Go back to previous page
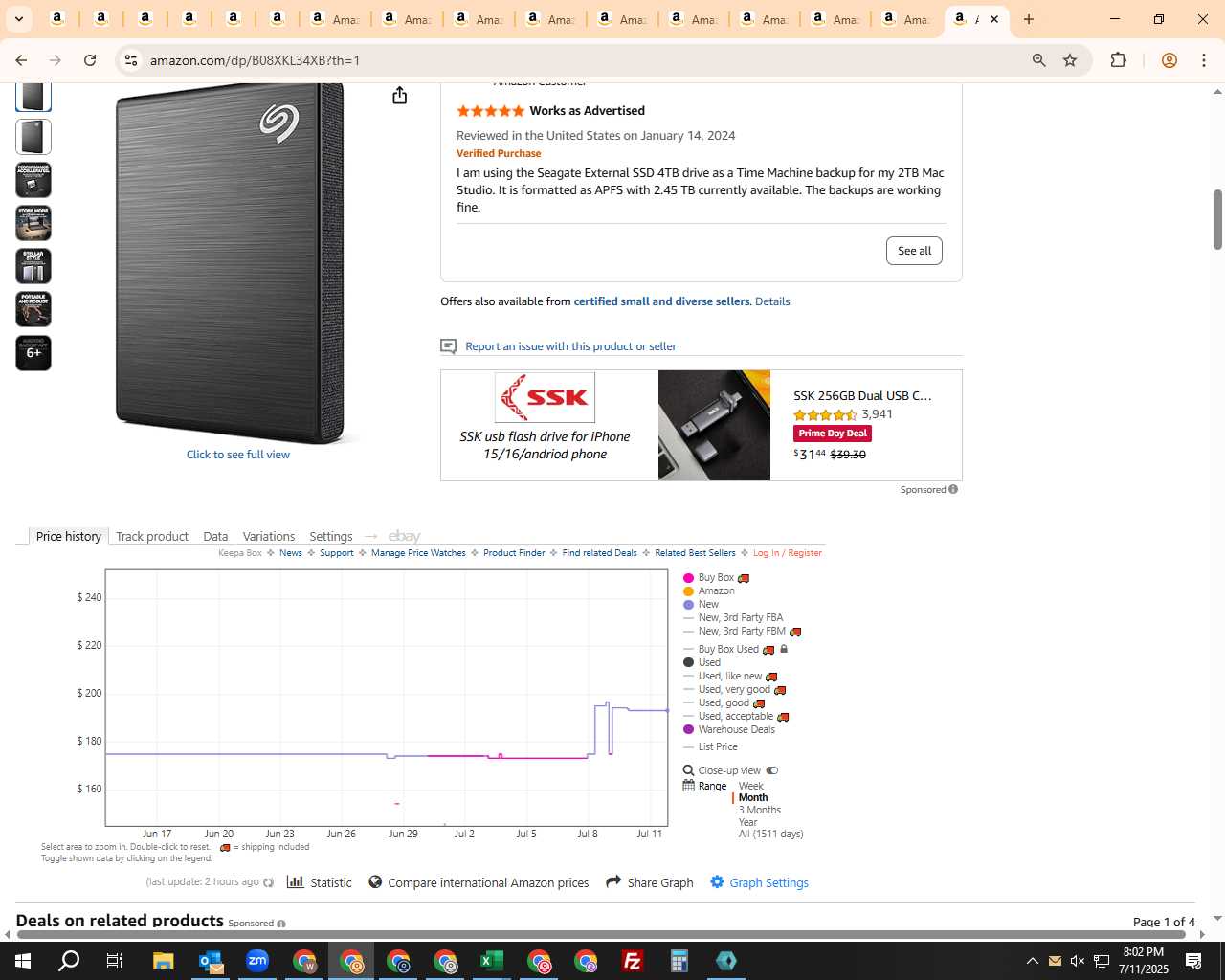 point(21,60)
